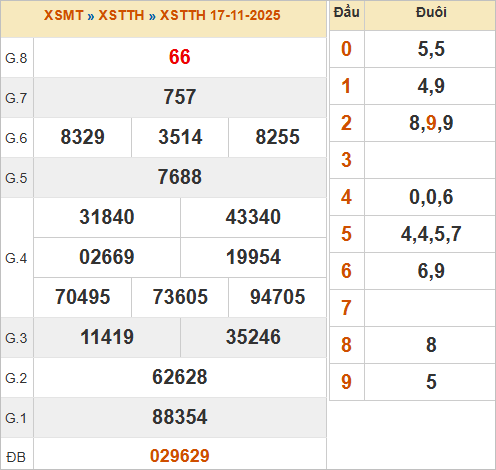Click head digit 2 in Đầu column
Screen dimensions: 496x470
[346, 123]
